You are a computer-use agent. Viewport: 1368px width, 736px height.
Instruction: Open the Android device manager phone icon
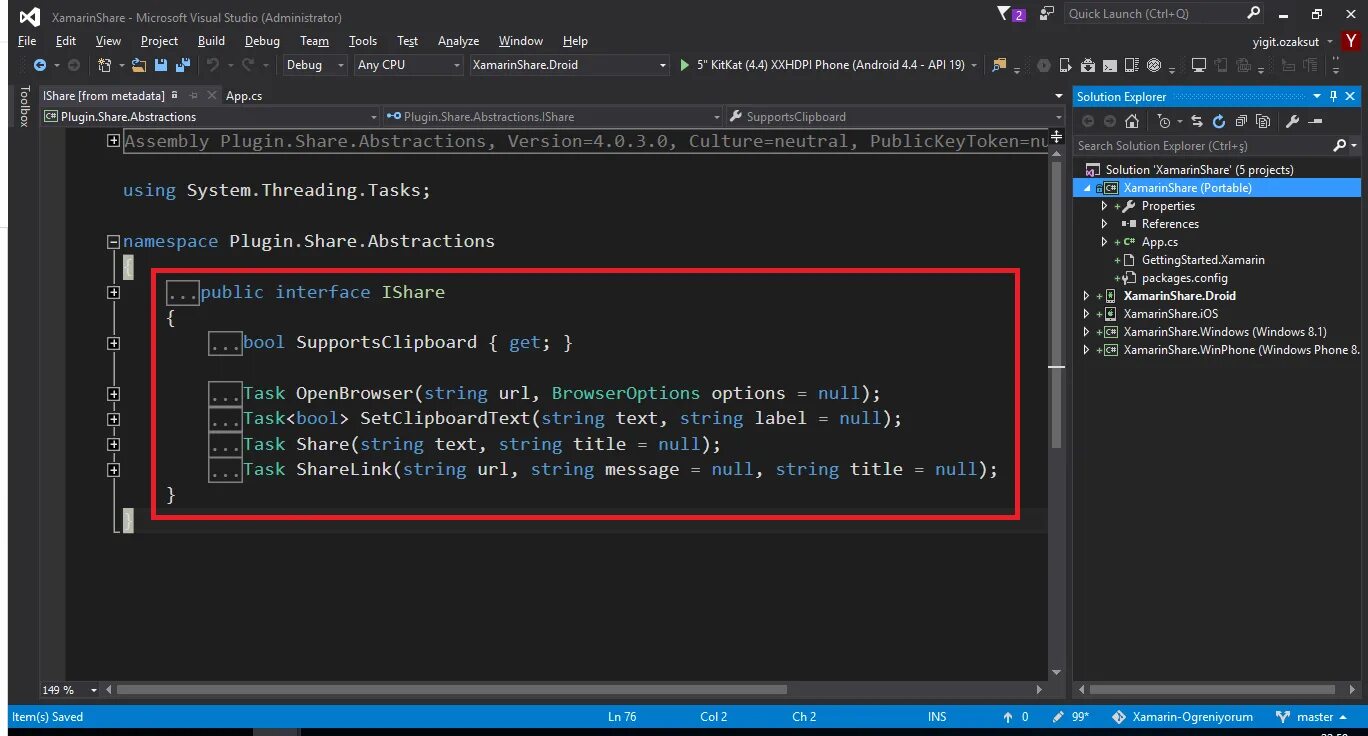click(x=1066, y=65)
